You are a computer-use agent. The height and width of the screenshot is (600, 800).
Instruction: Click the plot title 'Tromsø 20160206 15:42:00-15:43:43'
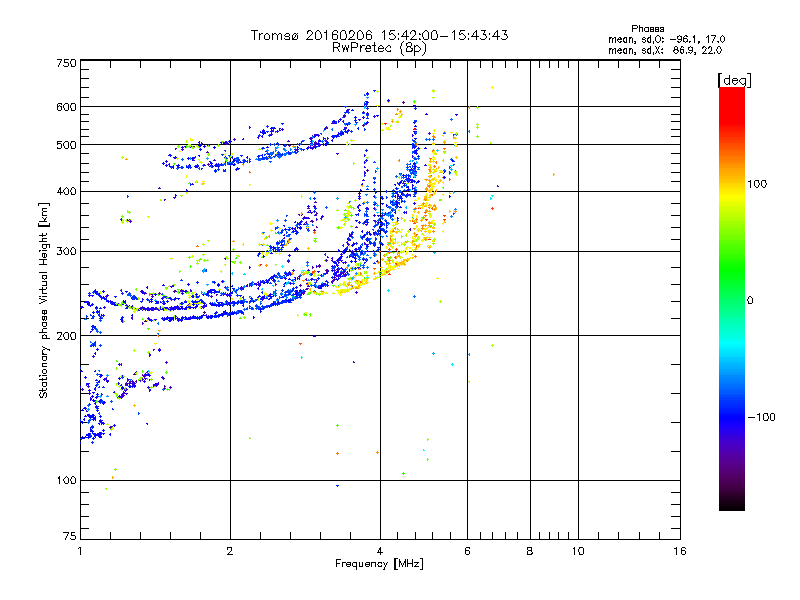[x=379, y=35]
